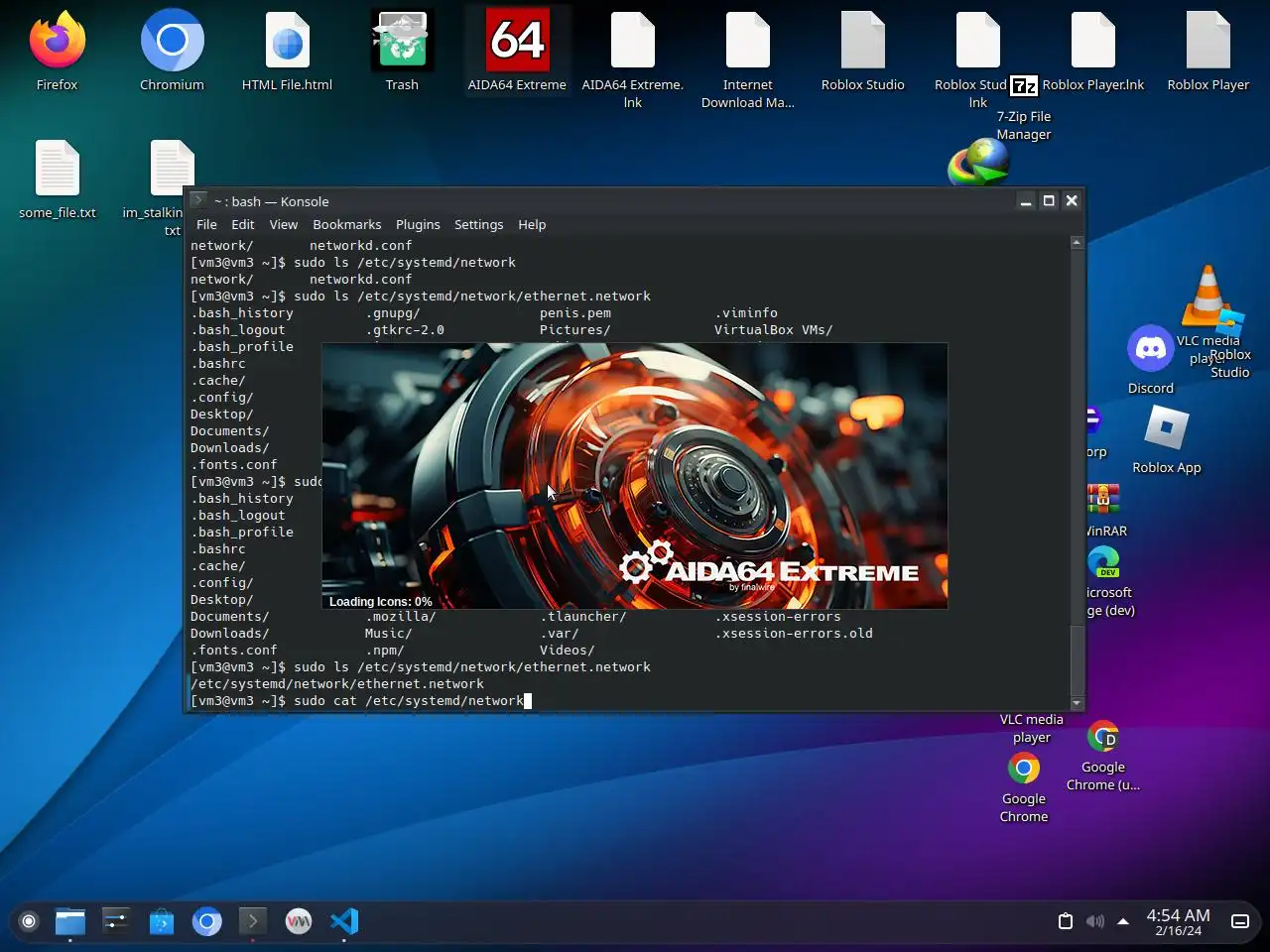Click the 'Videos/' entry in terminal
The image size is (1270, 952).
click(x=568, y=650)
